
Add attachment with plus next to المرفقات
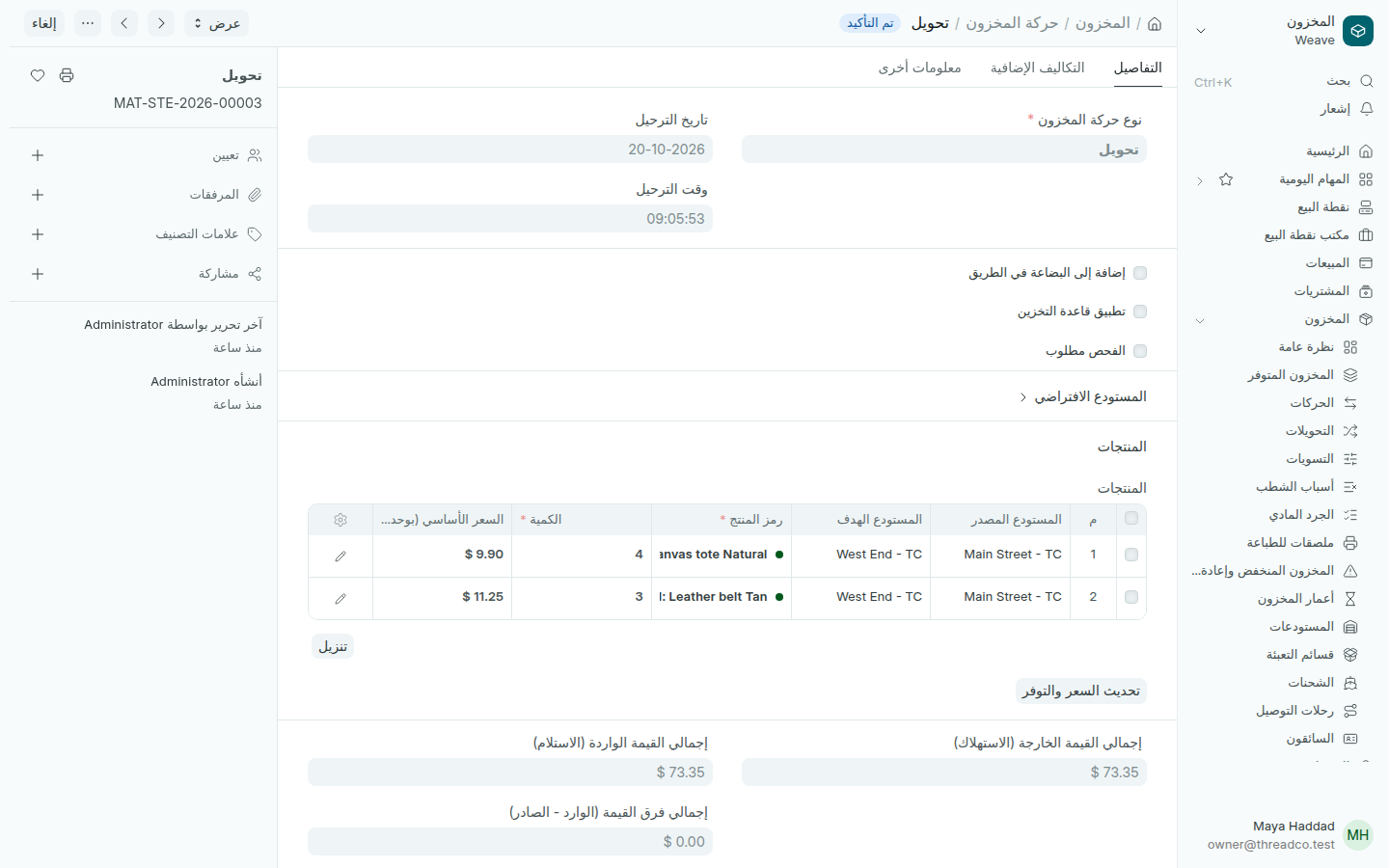point(38,195)
